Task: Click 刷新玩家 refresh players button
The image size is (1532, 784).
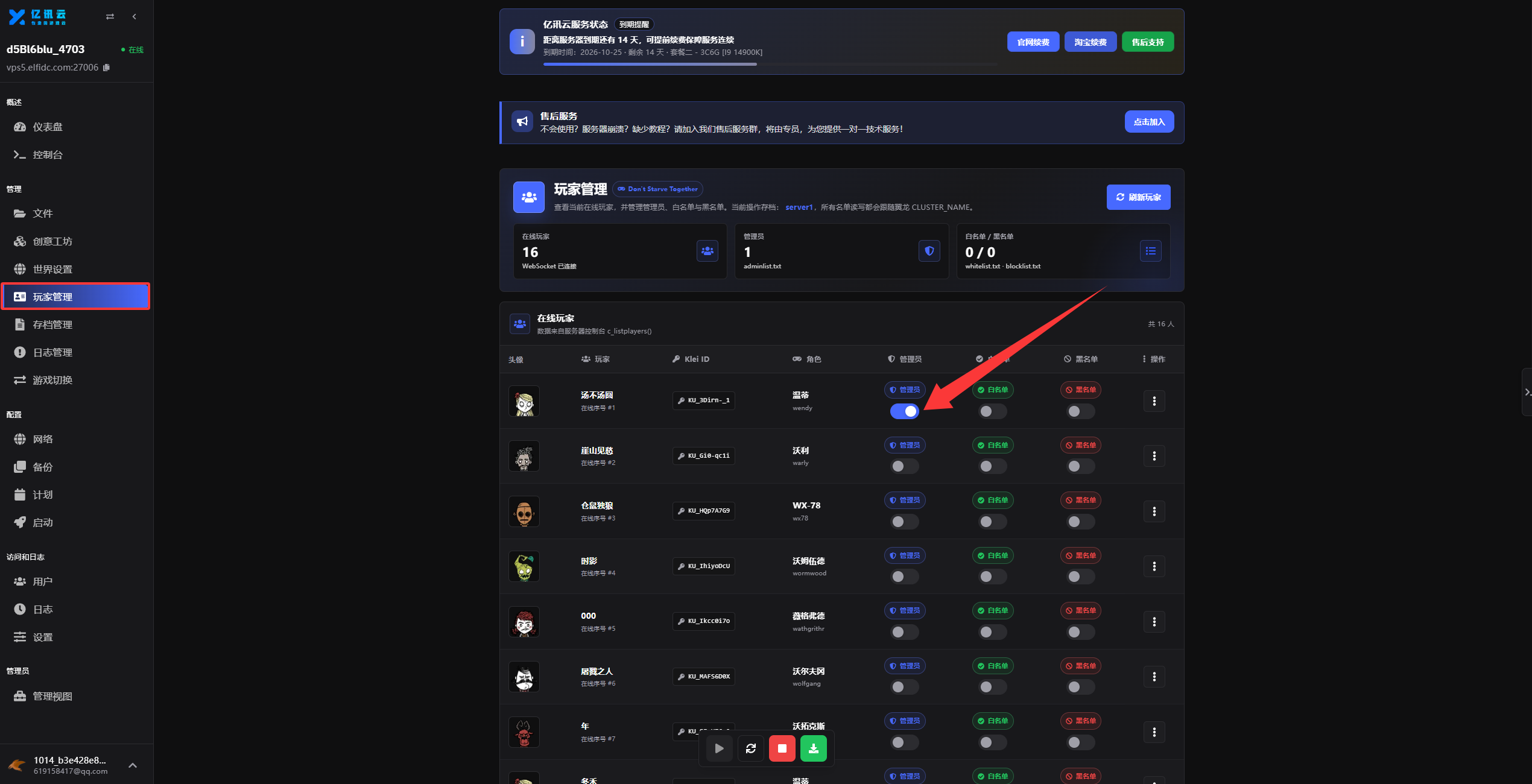Action: tap(1138, 197)
